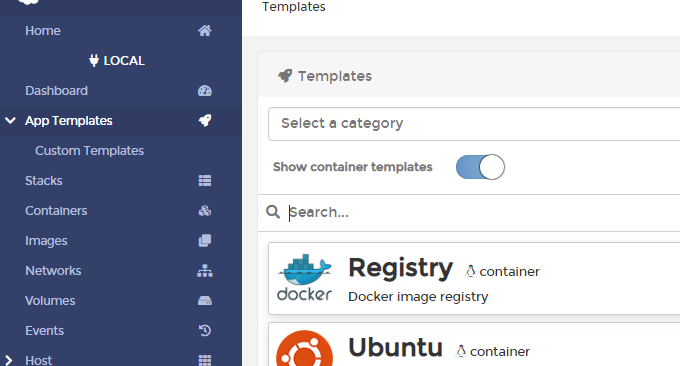Click the App Templates rocket icon
This screenshot has width=680, height=366.
point(205,121)
